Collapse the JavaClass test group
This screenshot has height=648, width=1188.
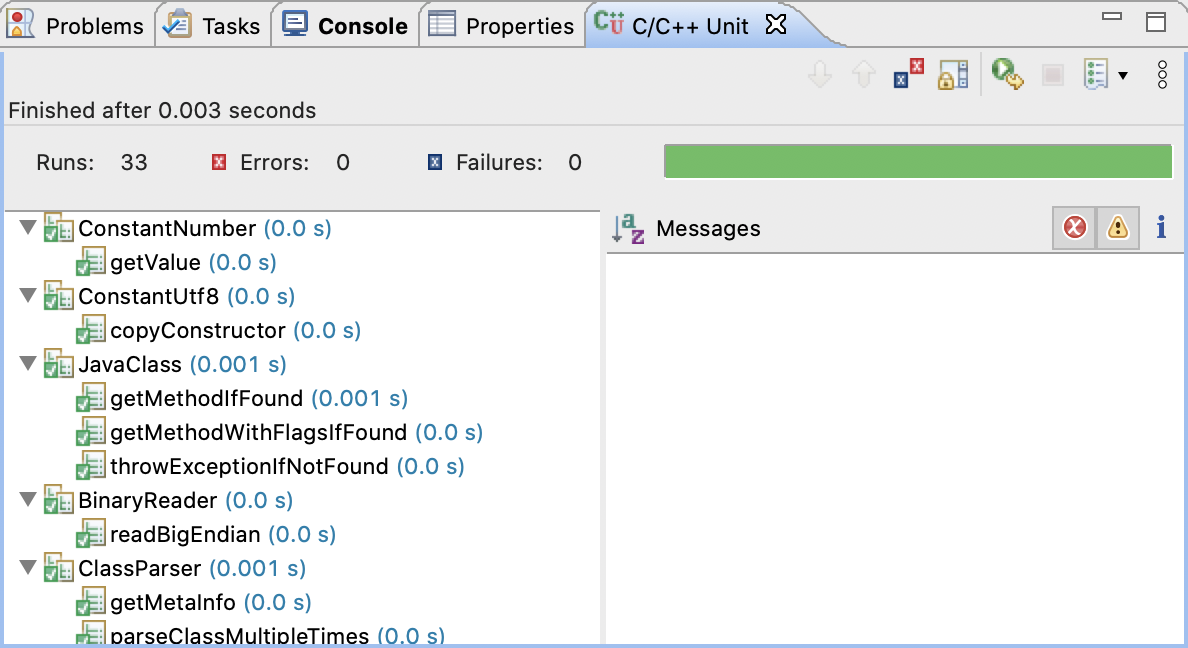coord(27,364)
